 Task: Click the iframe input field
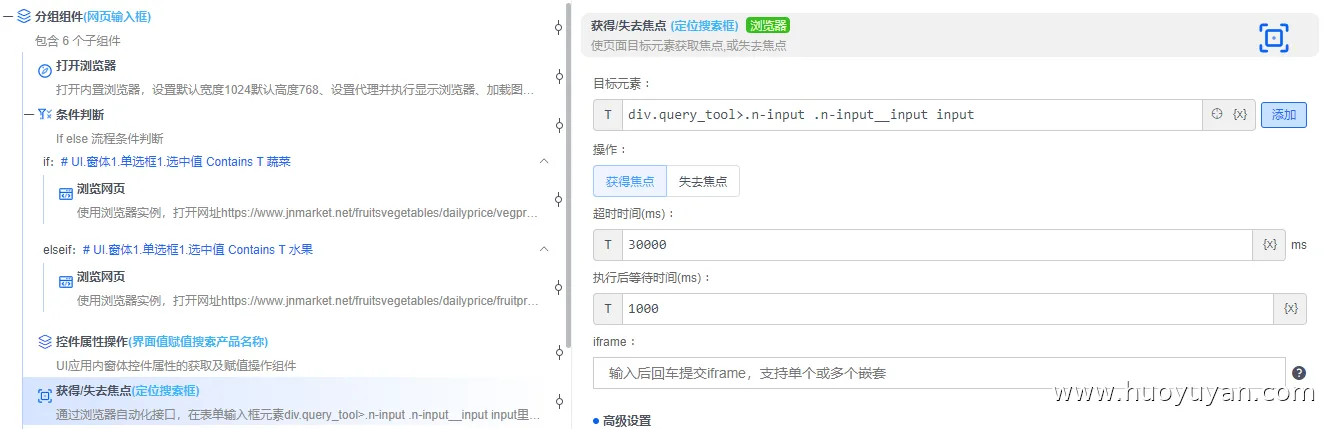938,373
